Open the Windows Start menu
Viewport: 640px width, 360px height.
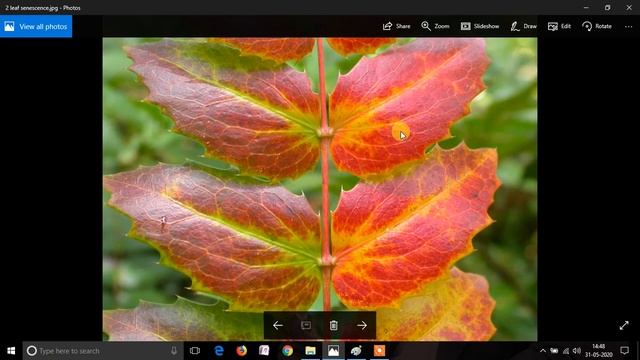11,351
